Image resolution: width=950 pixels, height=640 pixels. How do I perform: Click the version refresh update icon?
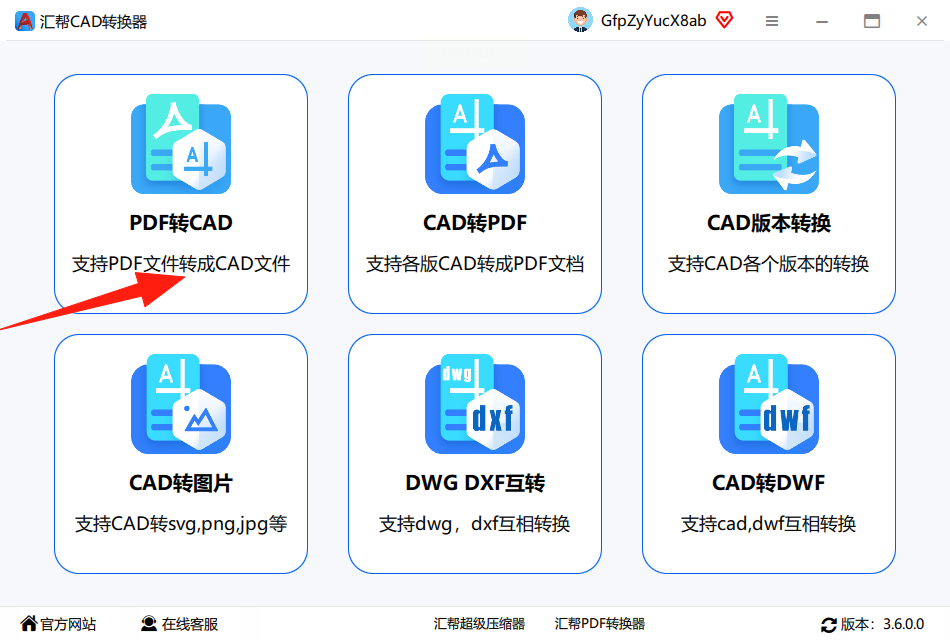coord(828,624)
